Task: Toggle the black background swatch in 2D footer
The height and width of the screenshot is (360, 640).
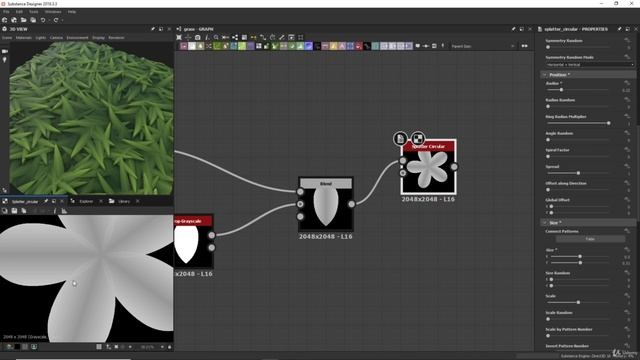Action: (x=17, y=347)
